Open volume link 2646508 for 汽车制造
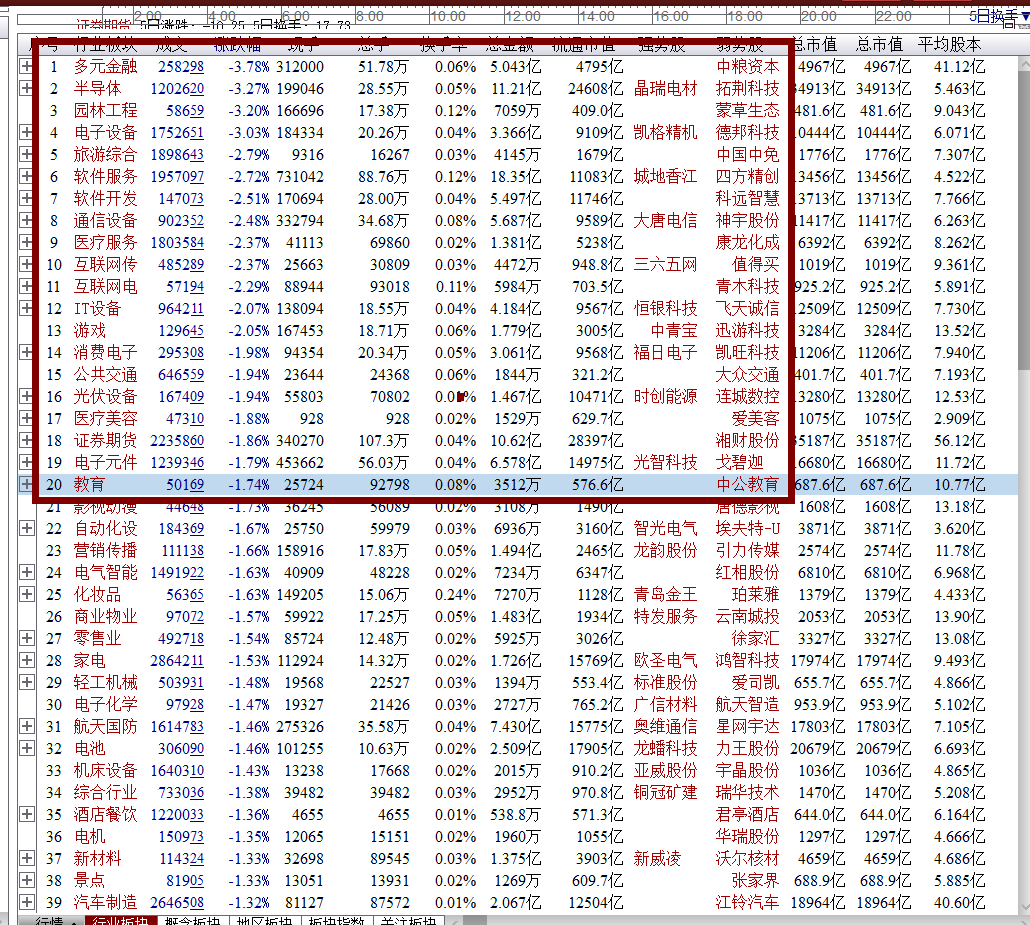Viewport: 1030px width, 925px height. [x=177, y=903]
